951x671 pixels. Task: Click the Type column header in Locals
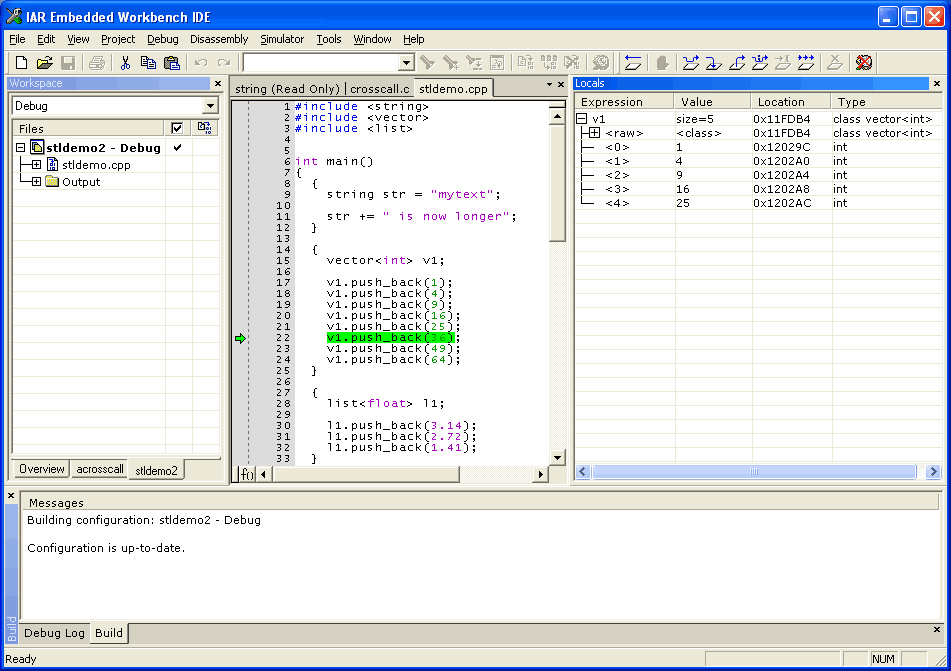click(x=886, y=102)
